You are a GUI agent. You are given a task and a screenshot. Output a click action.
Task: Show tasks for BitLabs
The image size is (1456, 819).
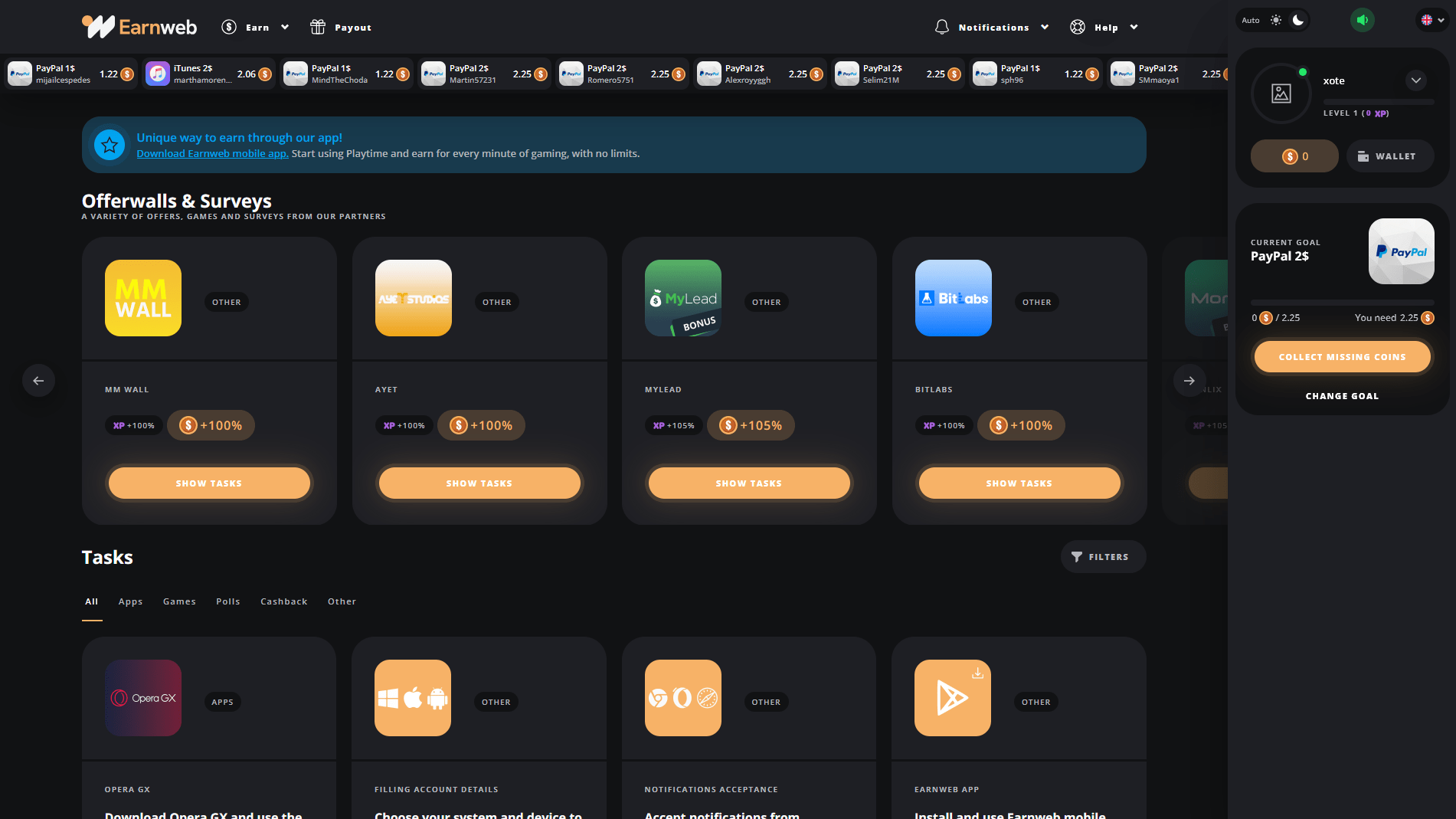tap(1019, 483)
